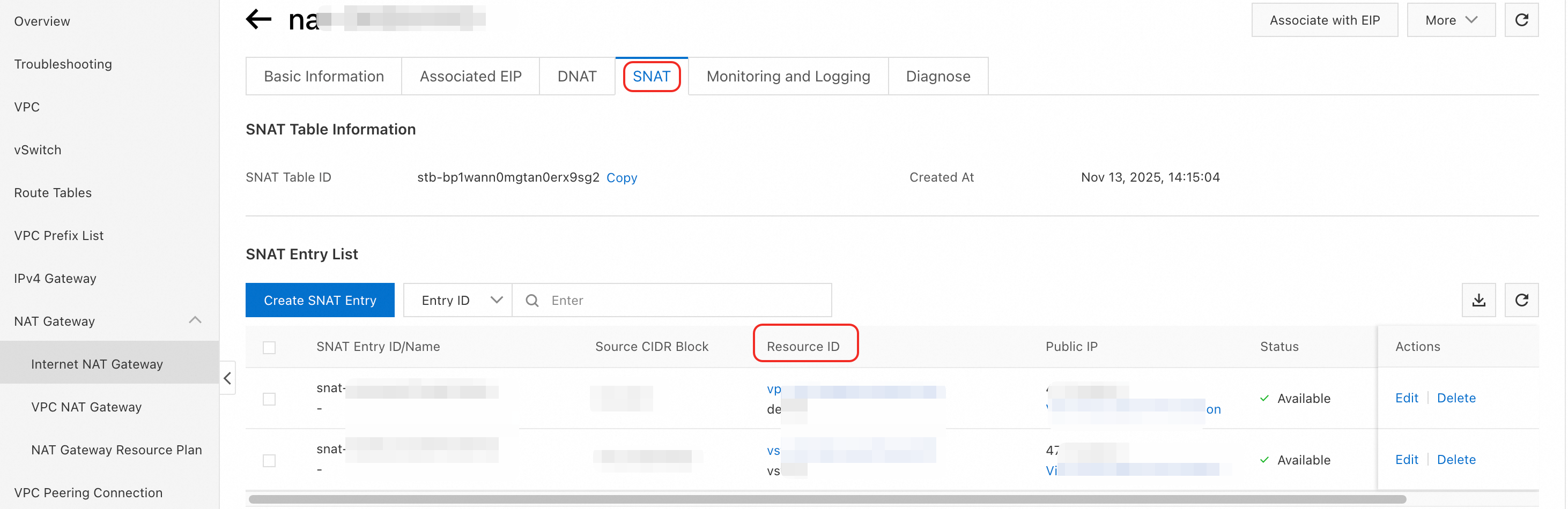Collapse the left sidebar panel
This screenshot has width=1568, height=509.
coord(228,378)
